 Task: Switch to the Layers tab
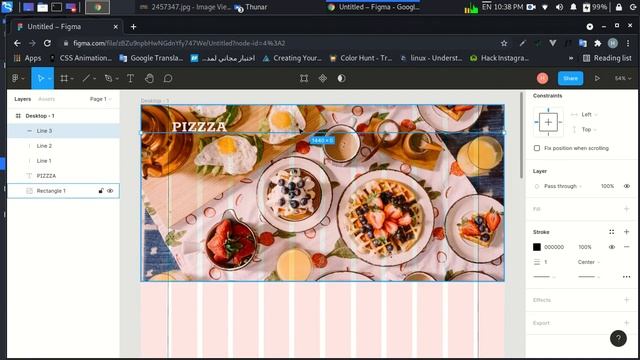22,99
